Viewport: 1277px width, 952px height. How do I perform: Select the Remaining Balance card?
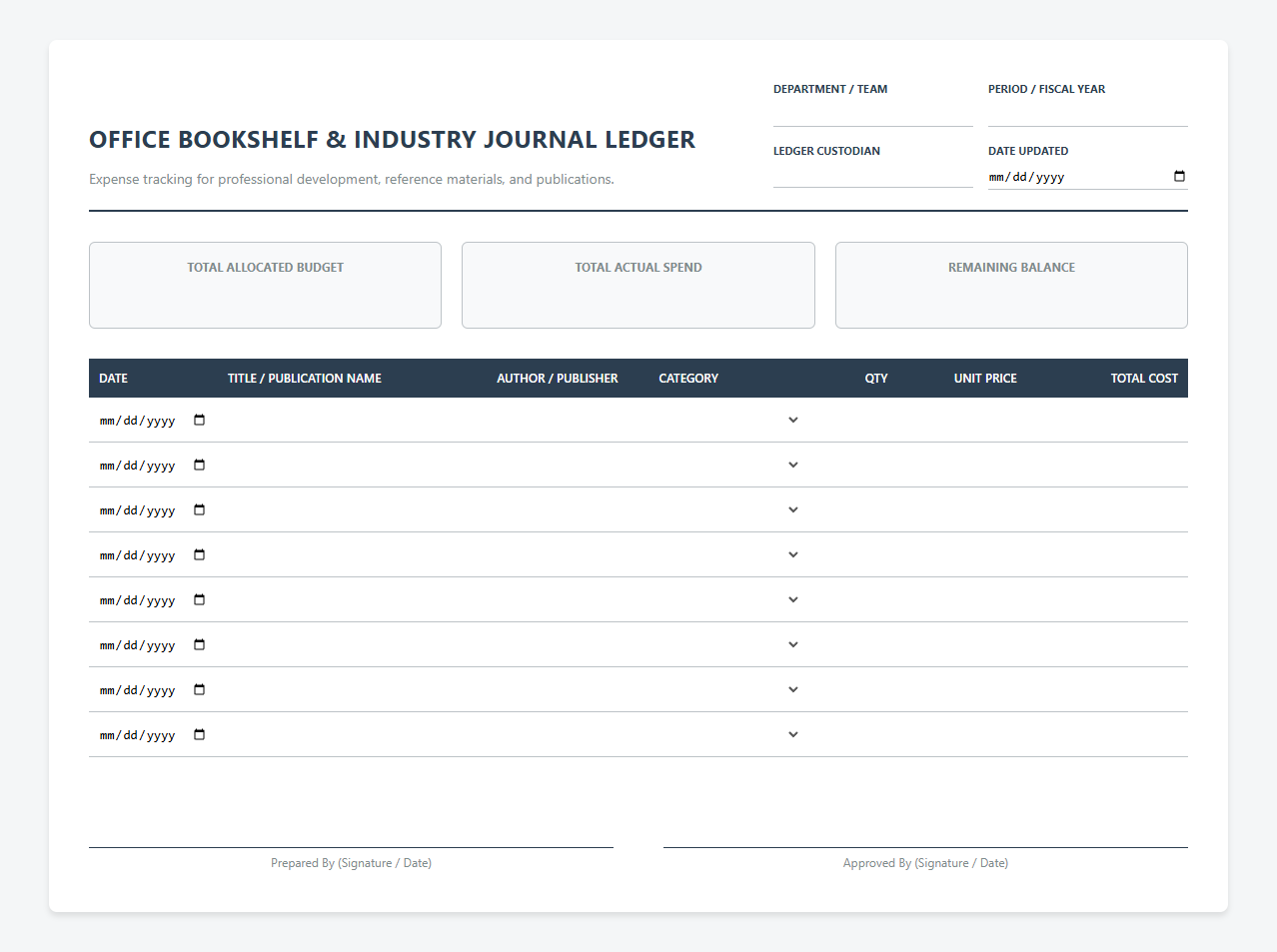[x=1011, y=285]
